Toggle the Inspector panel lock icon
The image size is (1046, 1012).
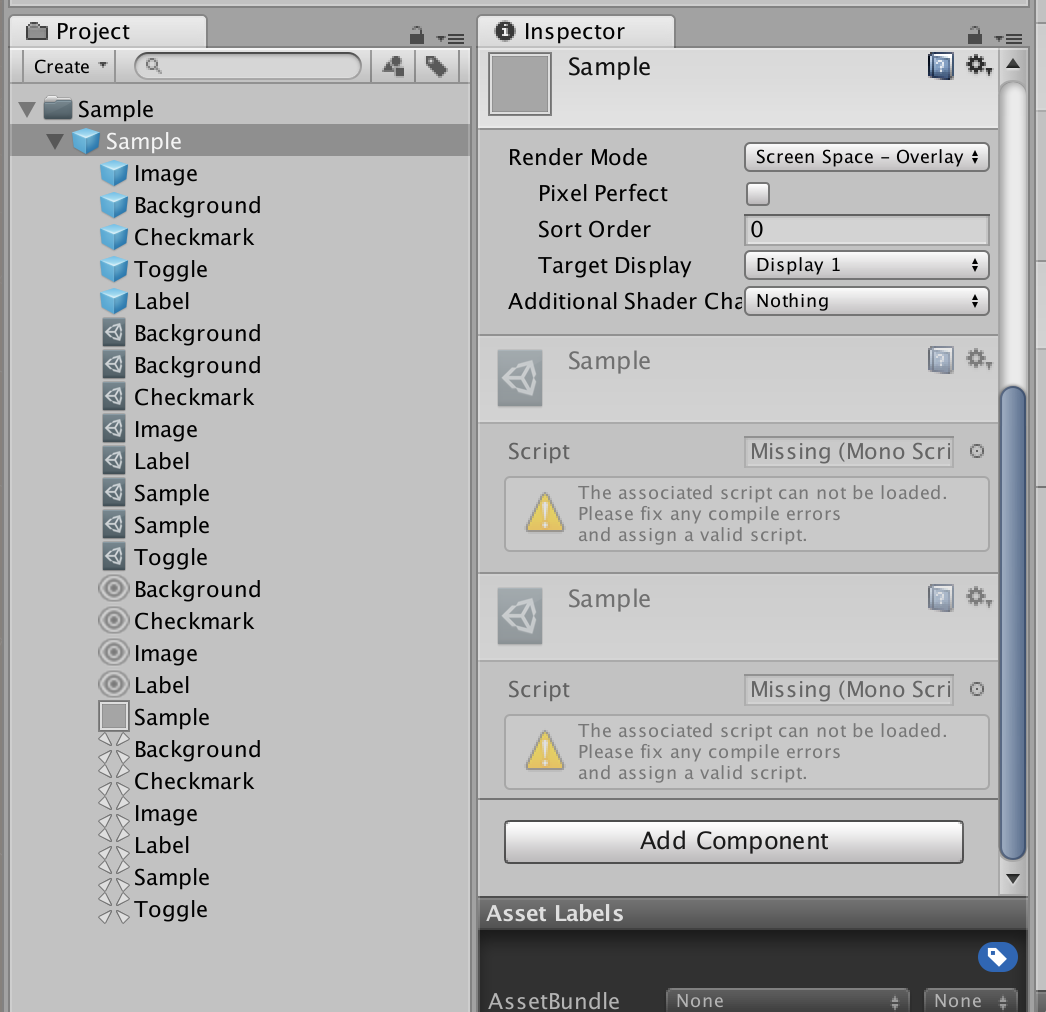click(x=975, y=35)
